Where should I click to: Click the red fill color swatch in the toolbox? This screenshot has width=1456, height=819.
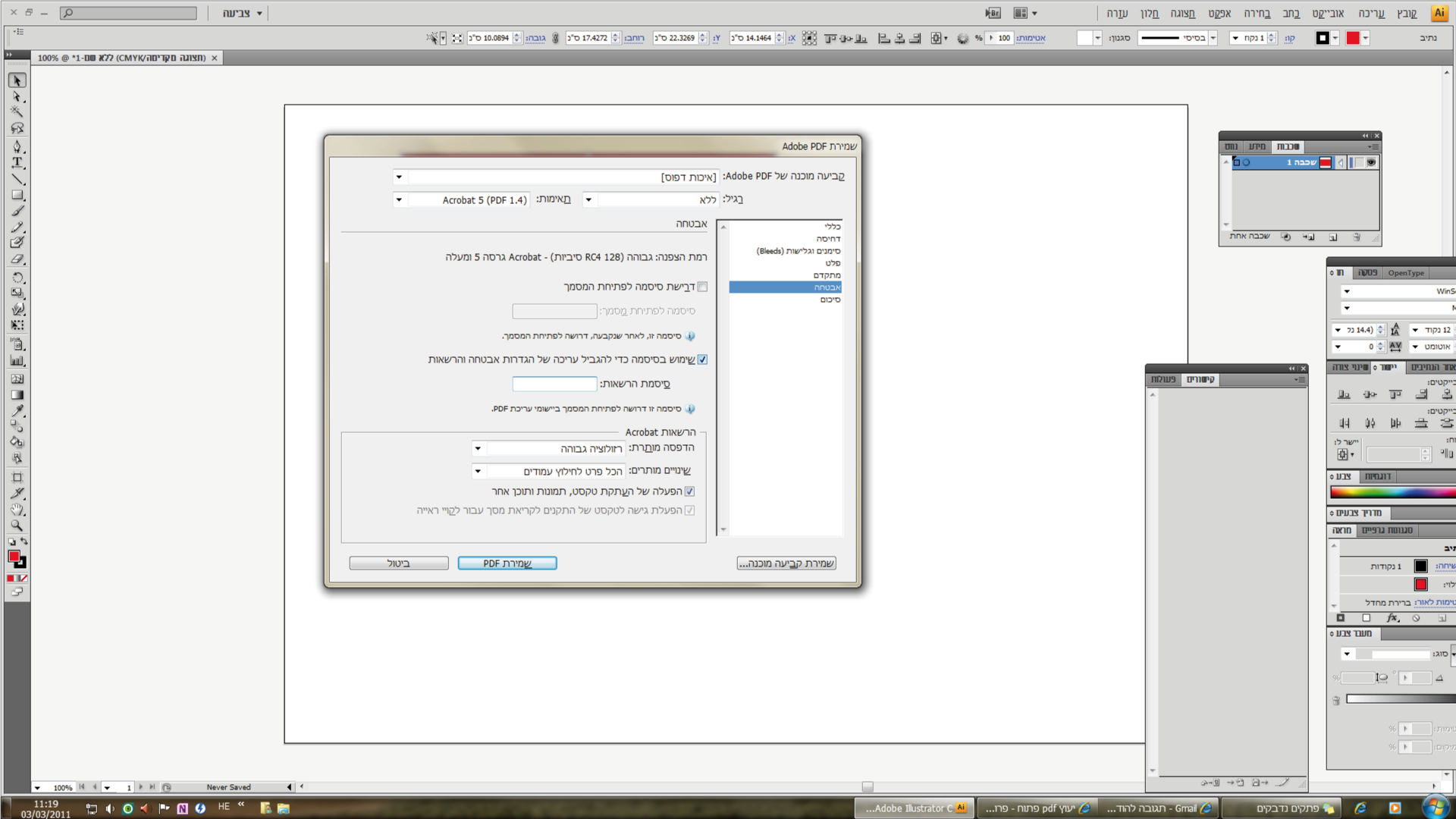coord(14,557)
